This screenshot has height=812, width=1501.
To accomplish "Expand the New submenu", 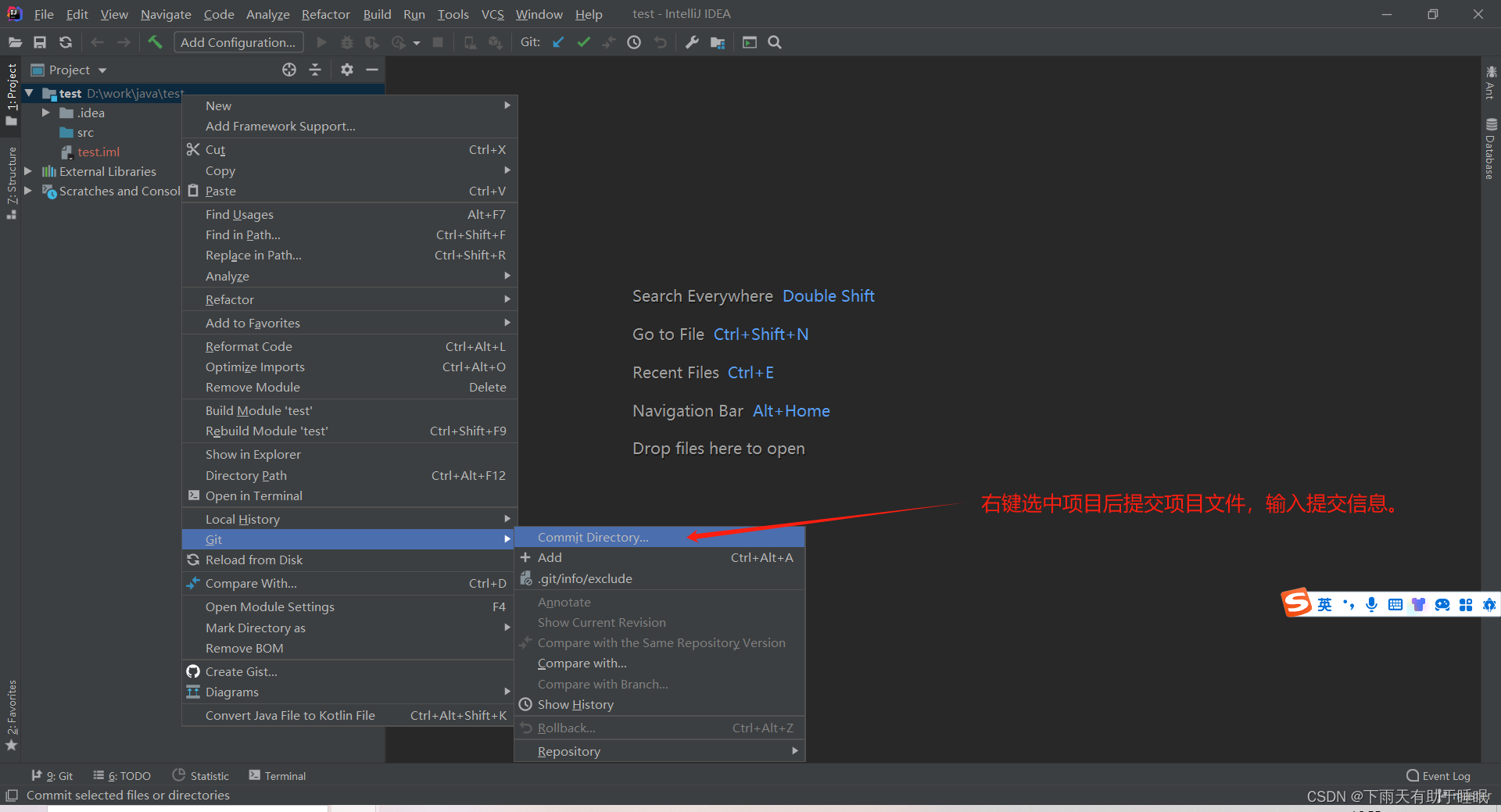I will pyautogui.click(x=349, y=106).
